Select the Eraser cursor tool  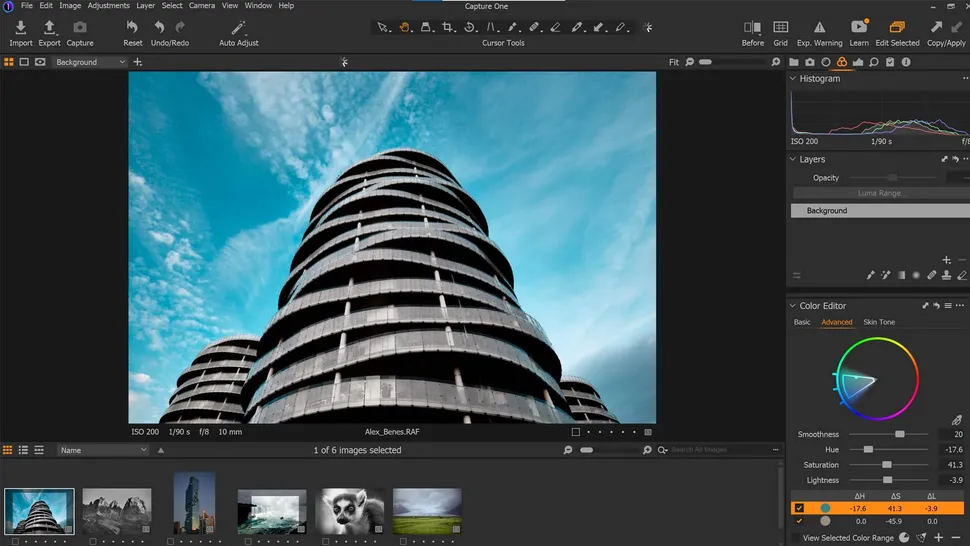[556, 27]
